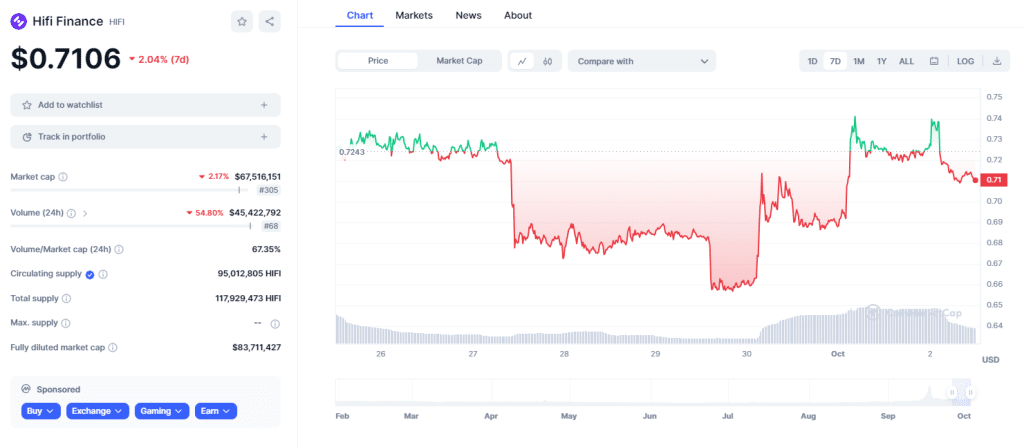Select the Price chart toggle
Viewport: 1024px width, 447px height.
click(x=377, y=61)
